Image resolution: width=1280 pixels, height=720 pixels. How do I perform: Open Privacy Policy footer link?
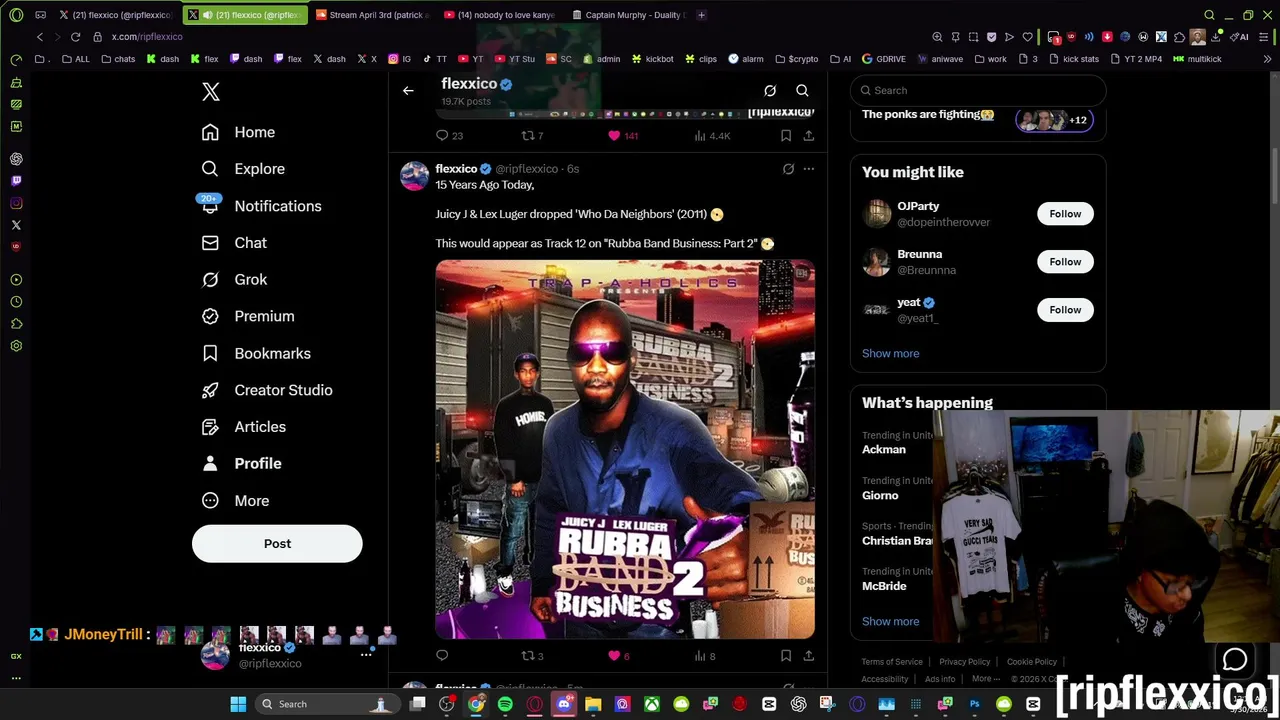pyautogui.click(x=964, y=662)
